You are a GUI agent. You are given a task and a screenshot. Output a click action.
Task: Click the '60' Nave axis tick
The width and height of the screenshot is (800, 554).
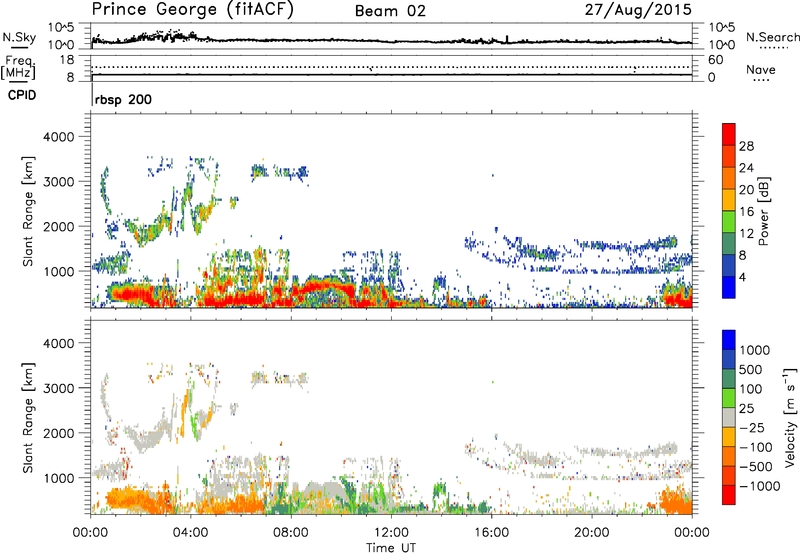(716, 60)
